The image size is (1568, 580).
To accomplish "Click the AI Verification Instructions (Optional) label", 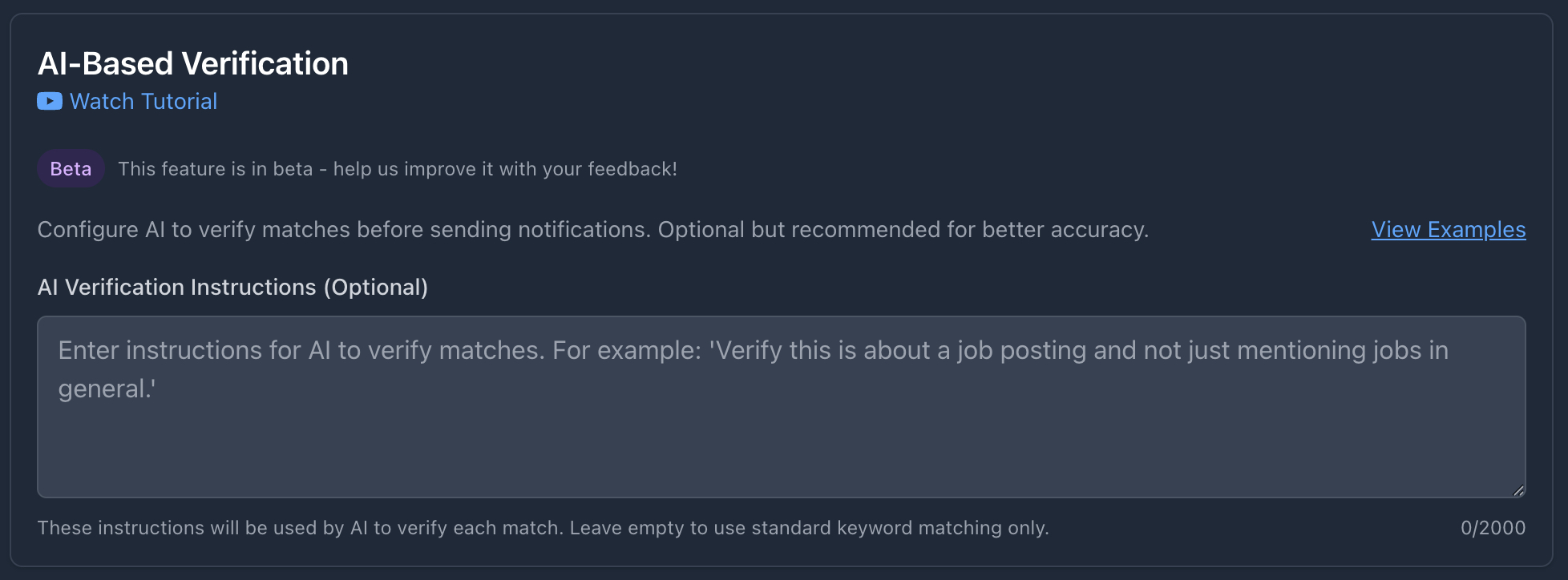I will coord(232,288).
